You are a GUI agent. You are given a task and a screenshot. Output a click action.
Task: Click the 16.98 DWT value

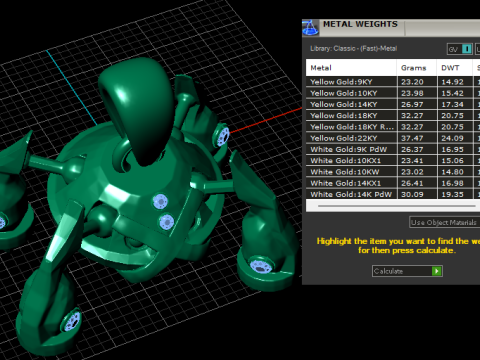(x=452, y=183)
